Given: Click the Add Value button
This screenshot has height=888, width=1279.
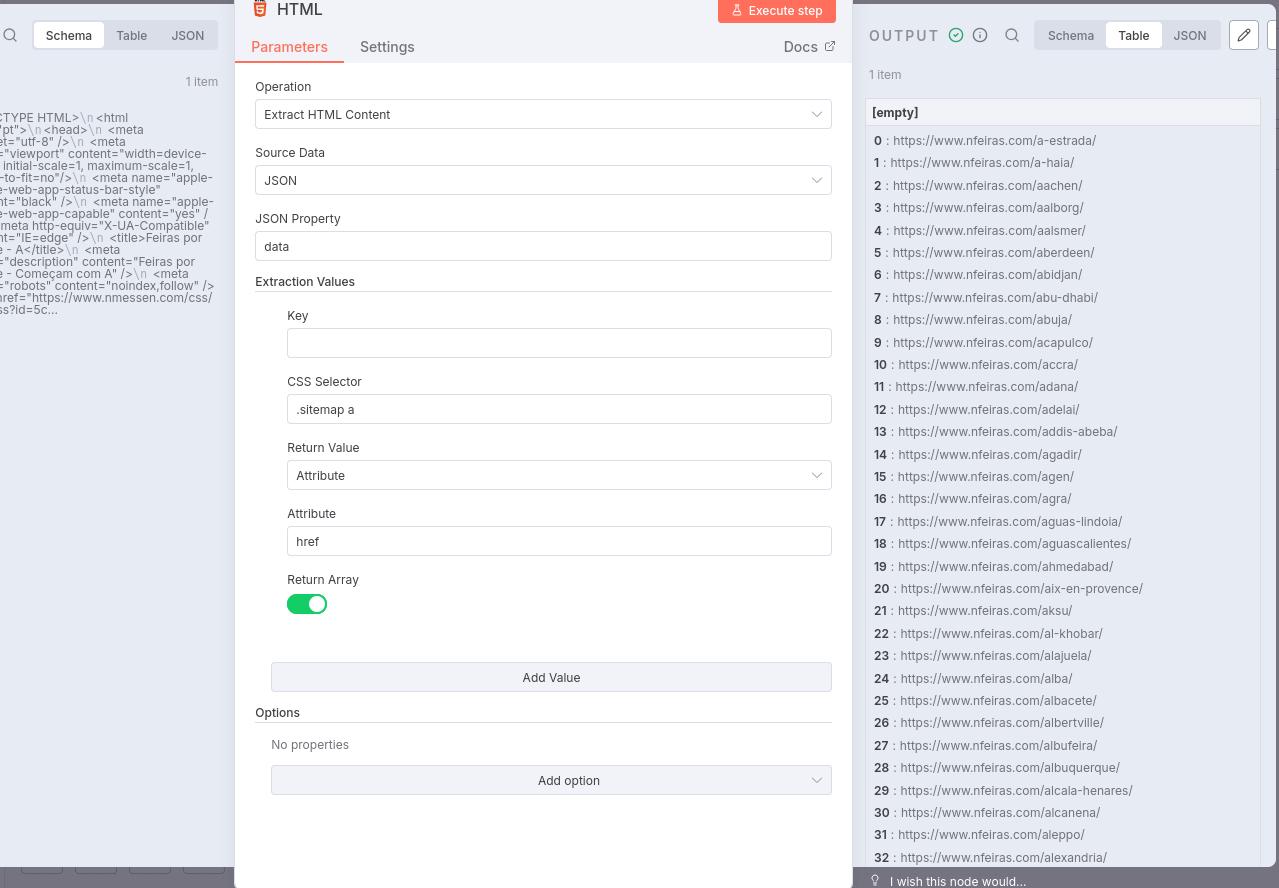Looking at the screenshot, I should pyautogui.click(x=551, y=677).
